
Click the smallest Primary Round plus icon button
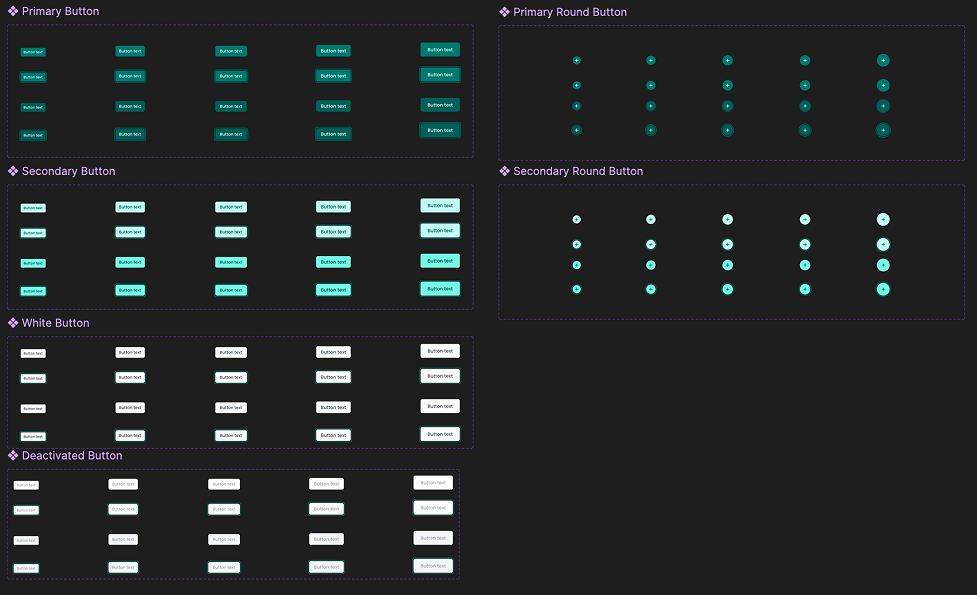pyautogui.click(x=577, y=60)
